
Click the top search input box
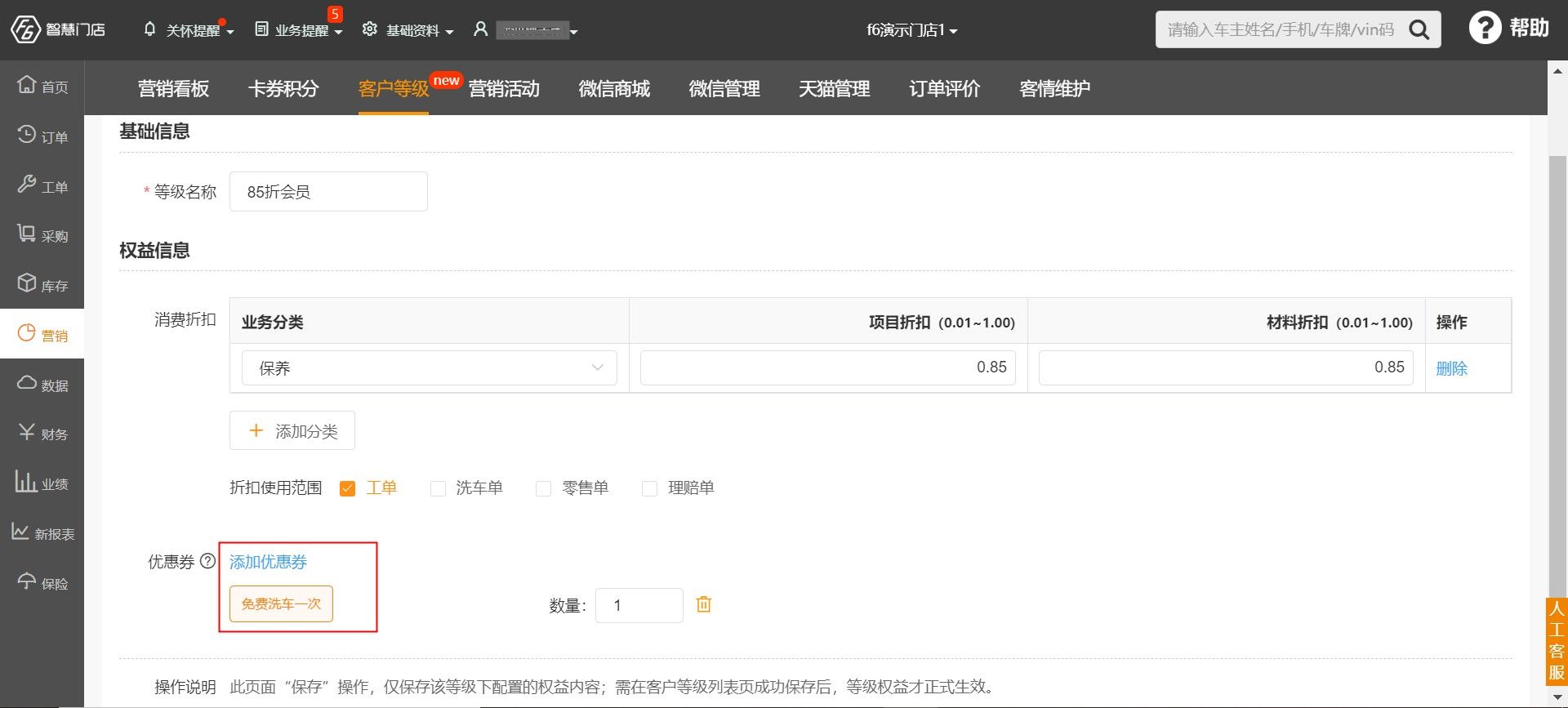[x=1282, y=30]
